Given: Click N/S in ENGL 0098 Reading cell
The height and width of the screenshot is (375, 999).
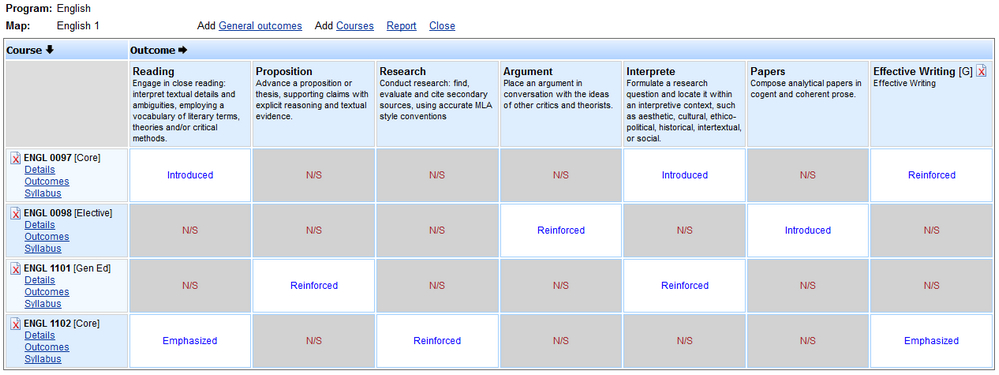Looking at the screenshot, I should click(190, 230).
